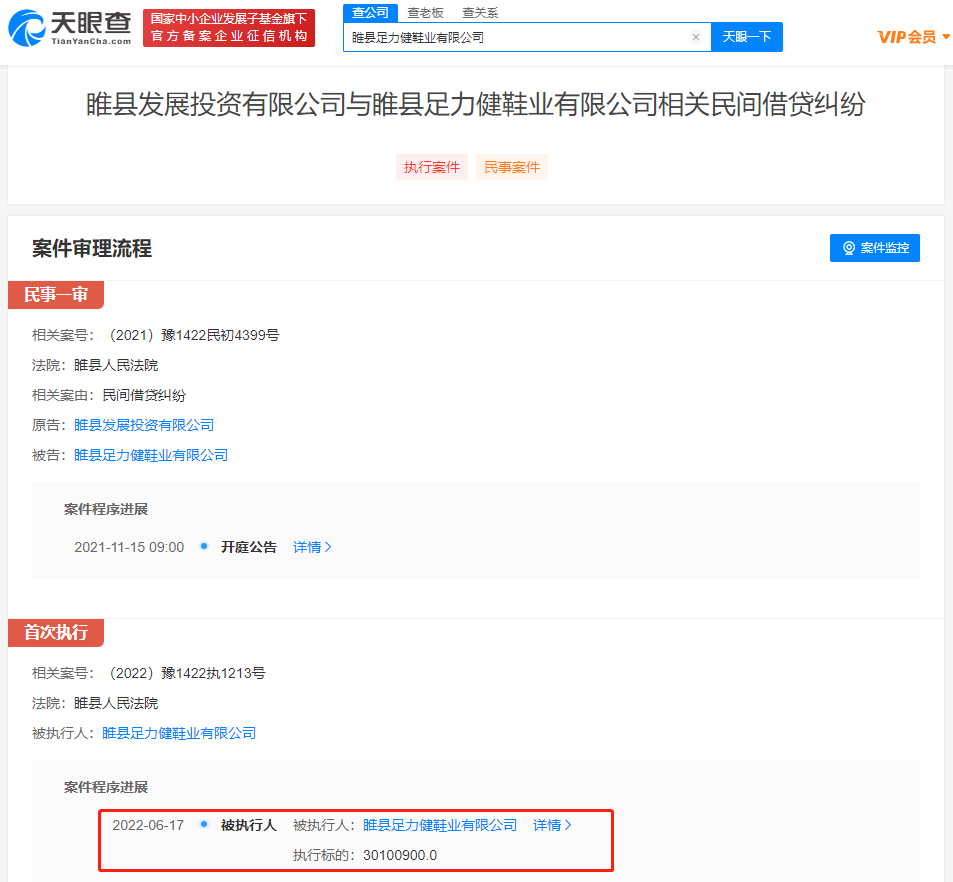953x882 pixels.
Task: Open 详情 link for 开庭公告
Action: point(312,547)
